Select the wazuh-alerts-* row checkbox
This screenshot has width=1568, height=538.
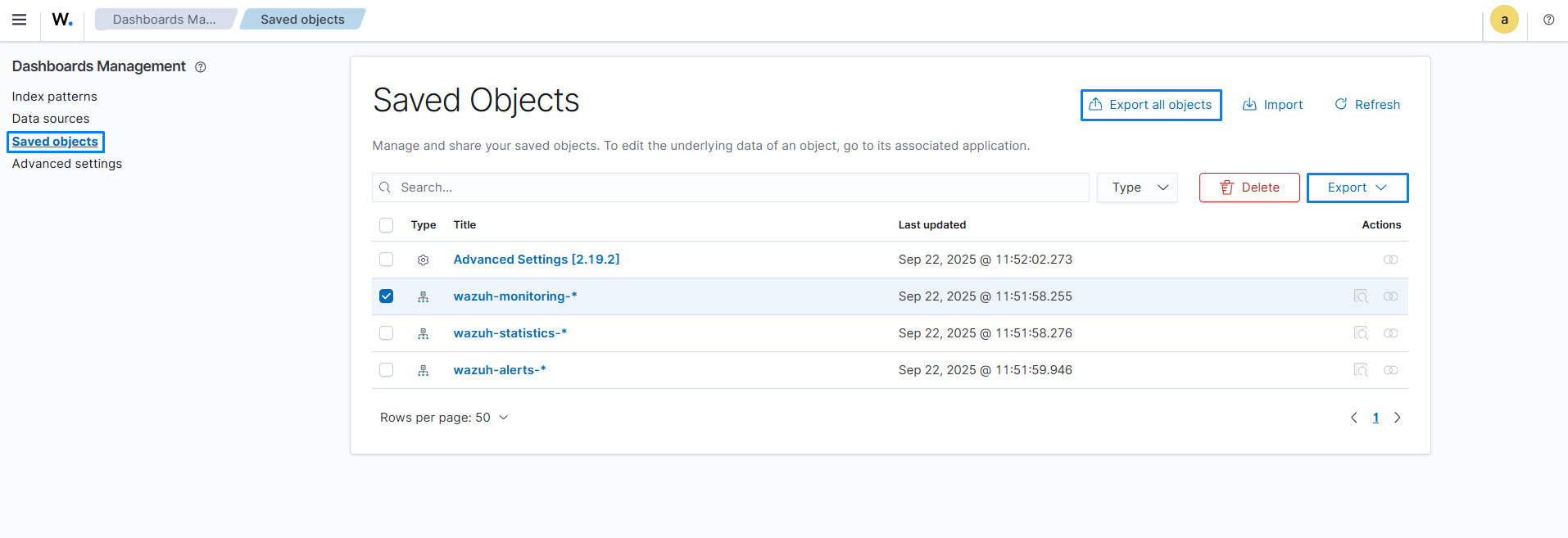(x=387, y=370)
